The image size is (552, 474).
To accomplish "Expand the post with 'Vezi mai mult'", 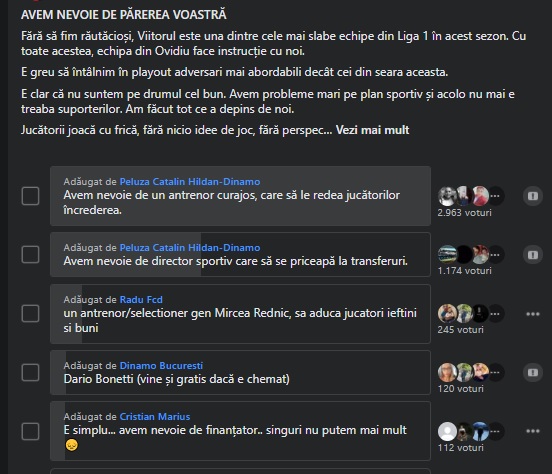I will [372, 130].
